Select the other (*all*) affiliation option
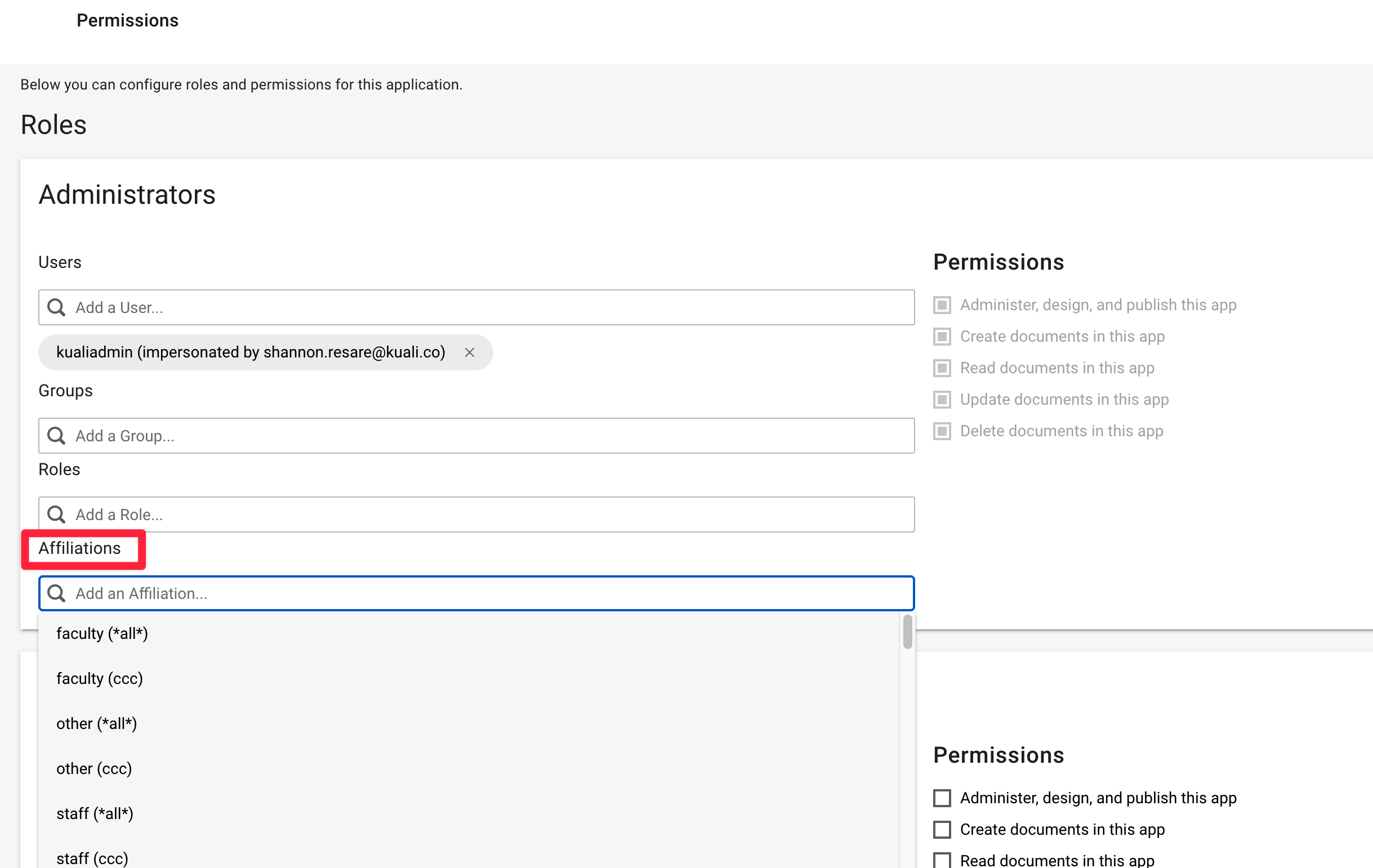The image size is (1373, 868). coord(96,723)
